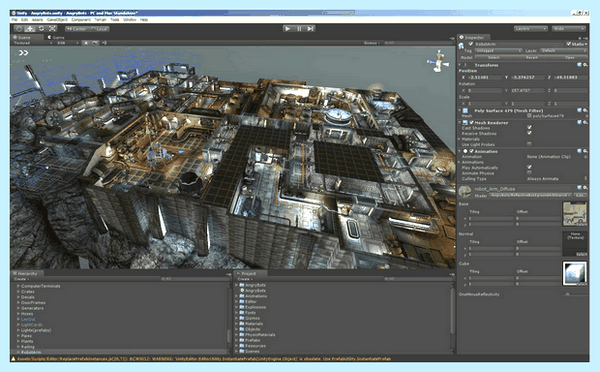Viewport: 600px width, 372px height.
Task: Toggle Animation component enabled checkbox
Action: pyautogui.click(x=471, y=151)
